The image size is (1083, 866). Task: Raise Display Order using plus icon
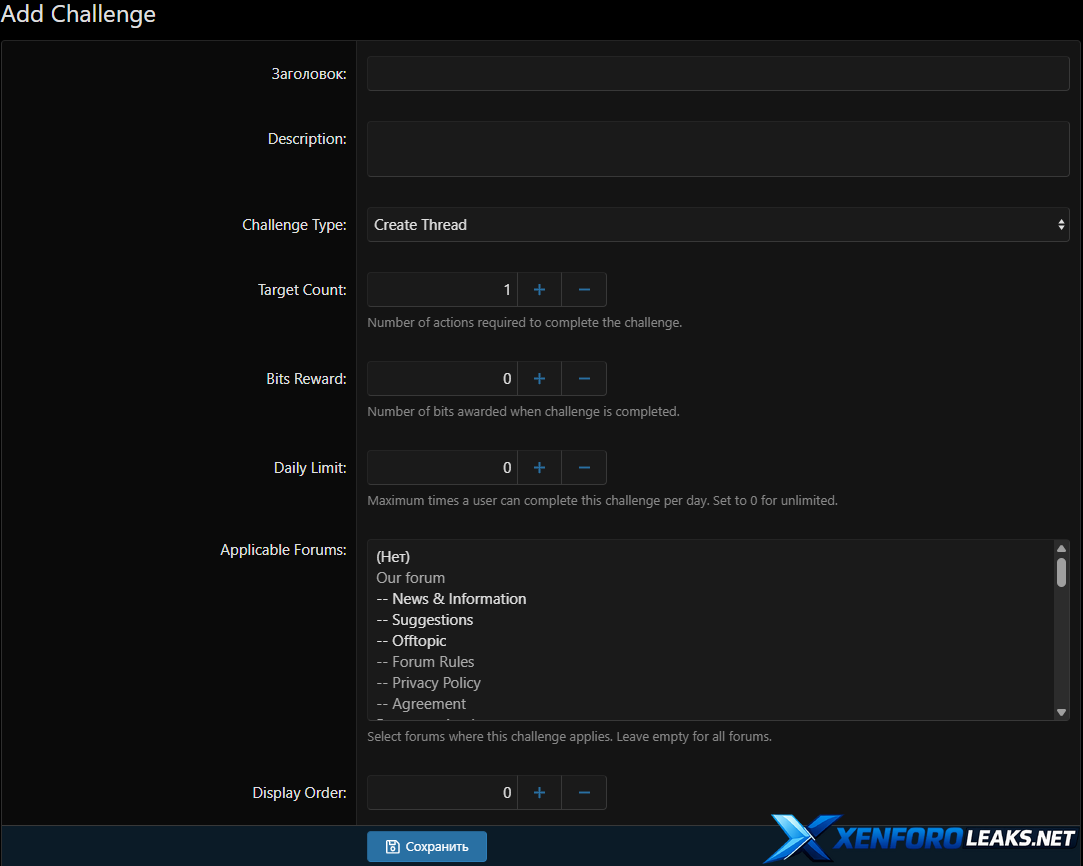pos(539,793)
